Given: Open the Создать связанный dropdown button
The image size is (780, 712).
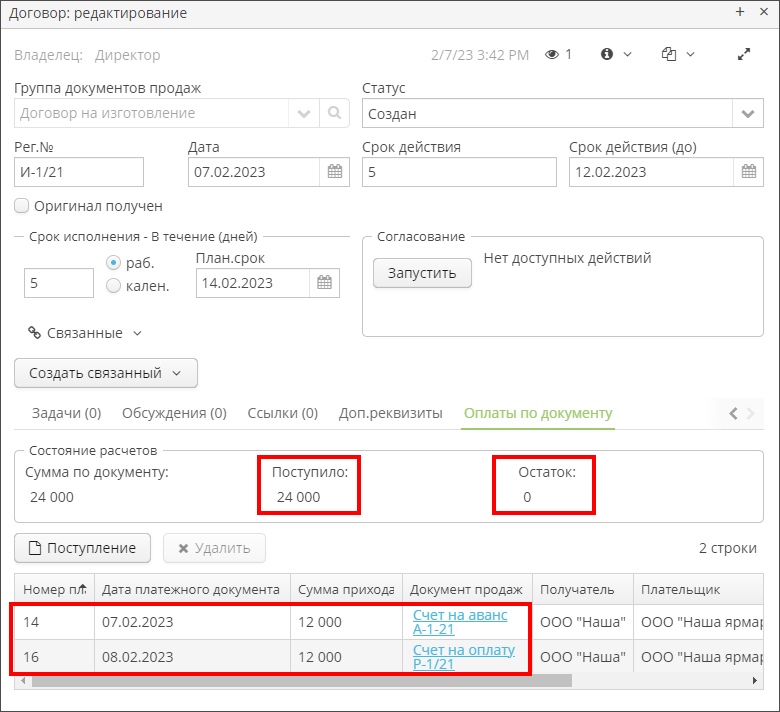Looking at the screenshot, I should tap(106, 373).
